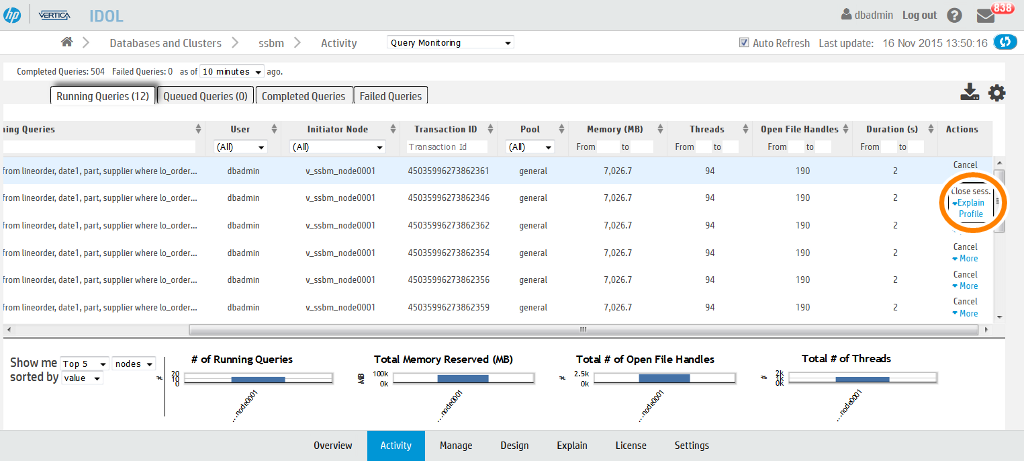Click the blue refresh icon

pyautogui.click(x=1005, y=43)
